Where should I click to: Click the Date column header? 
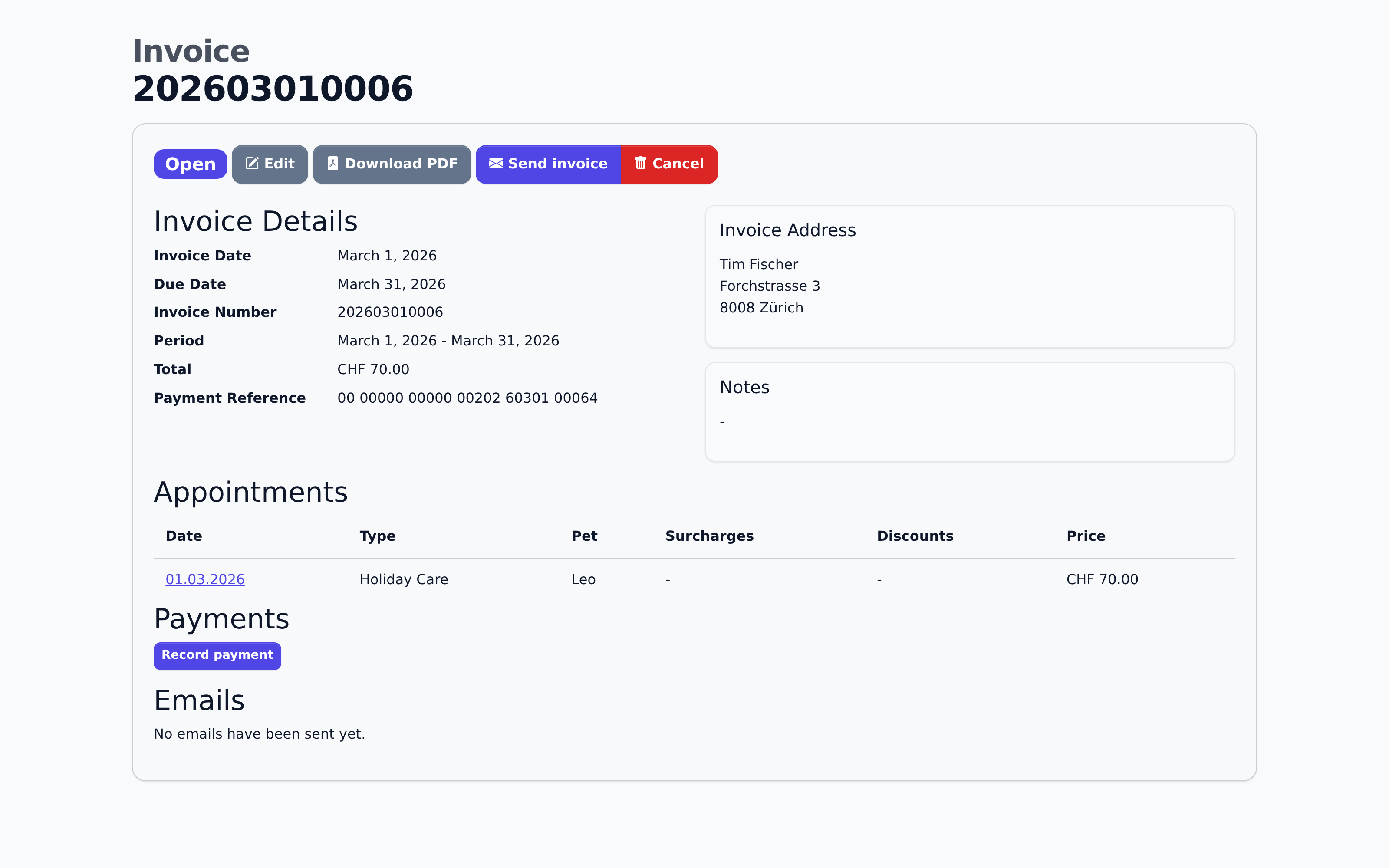(x=184, y=536)
